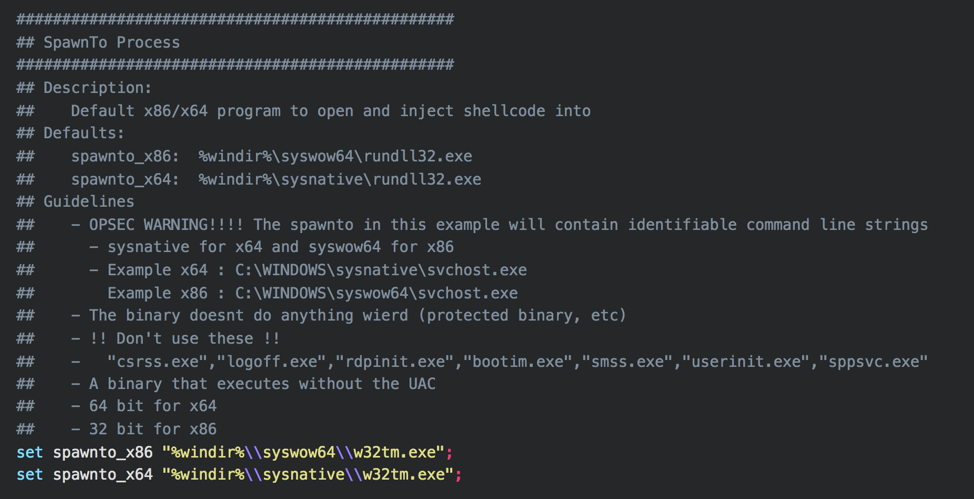
Task: Click the "Description:" comment line
Action: (97, 88)
